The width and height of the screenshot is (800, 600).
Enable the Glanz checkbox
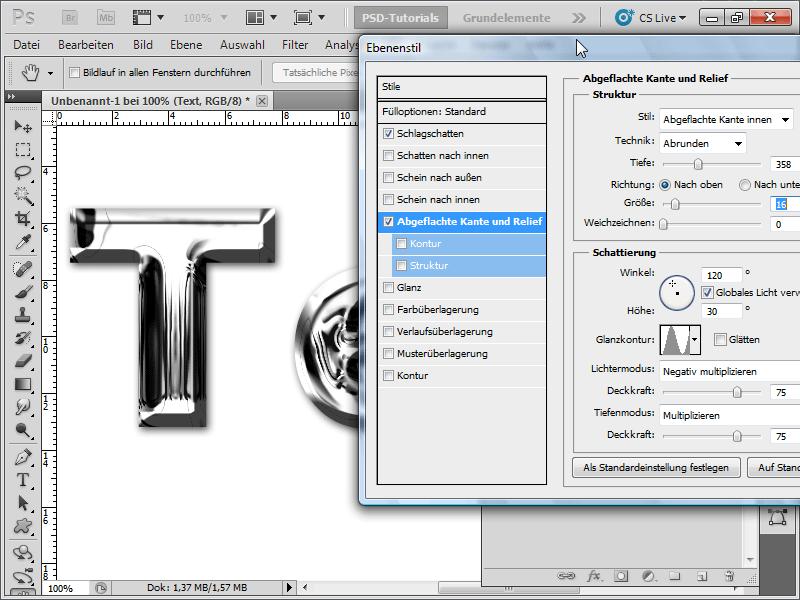(x=388, y=288)
